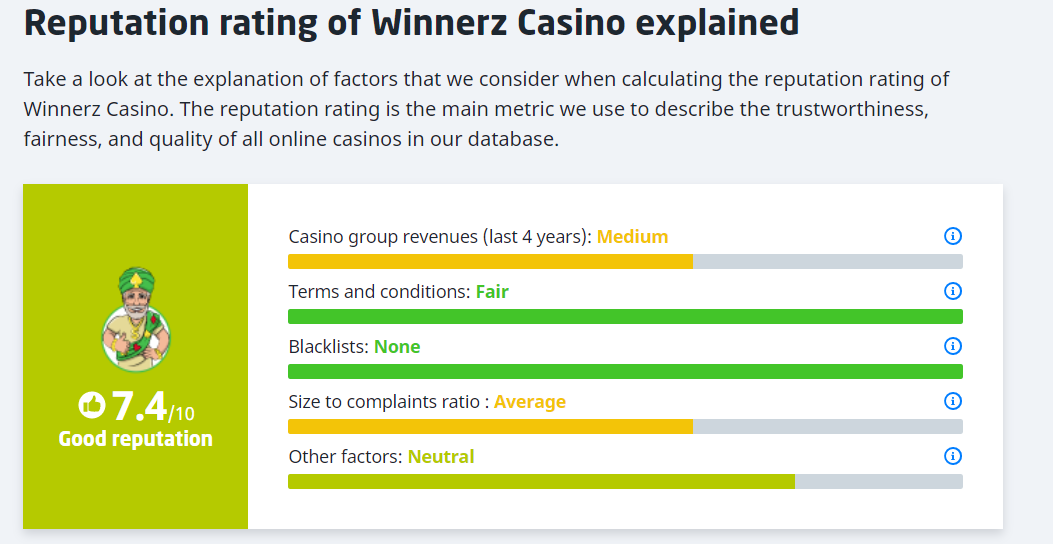Click the green 'Fair' terms label

492,292
